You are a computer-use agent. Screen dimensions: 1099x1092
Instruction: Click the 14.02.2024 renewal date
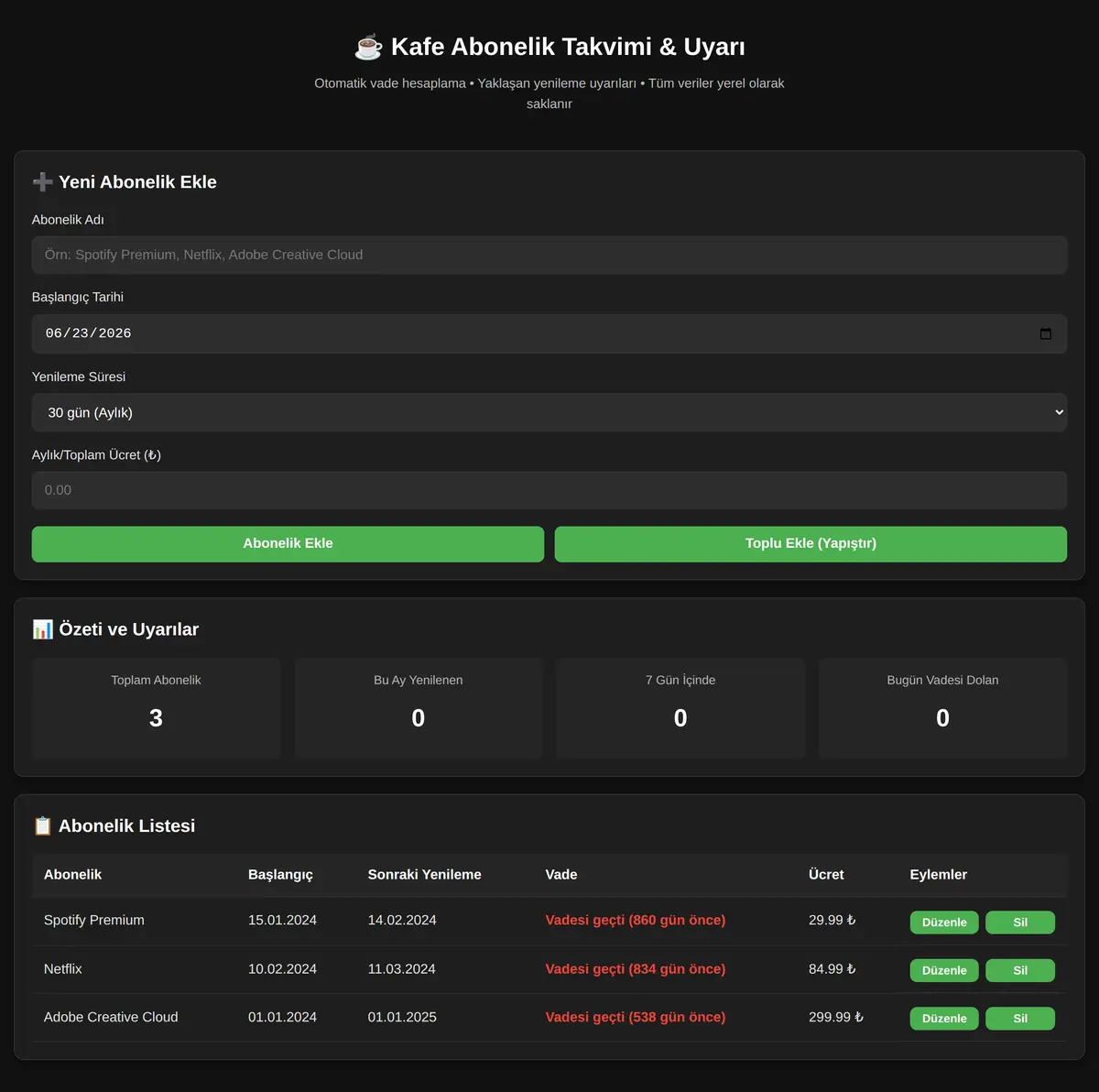pyautogui.click(x=402, y=920)
